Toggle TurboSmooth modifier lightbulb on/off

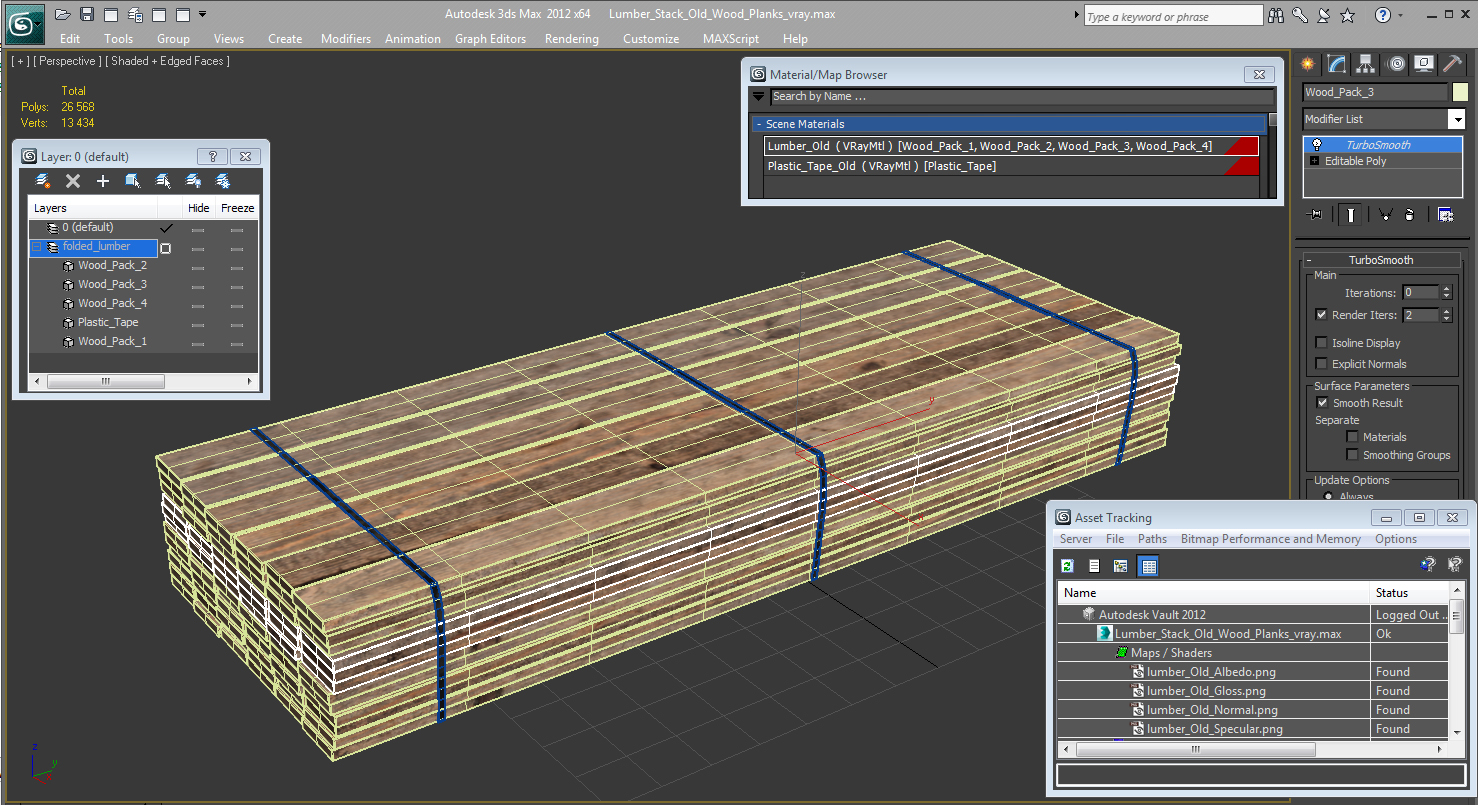pos(1318,145)
